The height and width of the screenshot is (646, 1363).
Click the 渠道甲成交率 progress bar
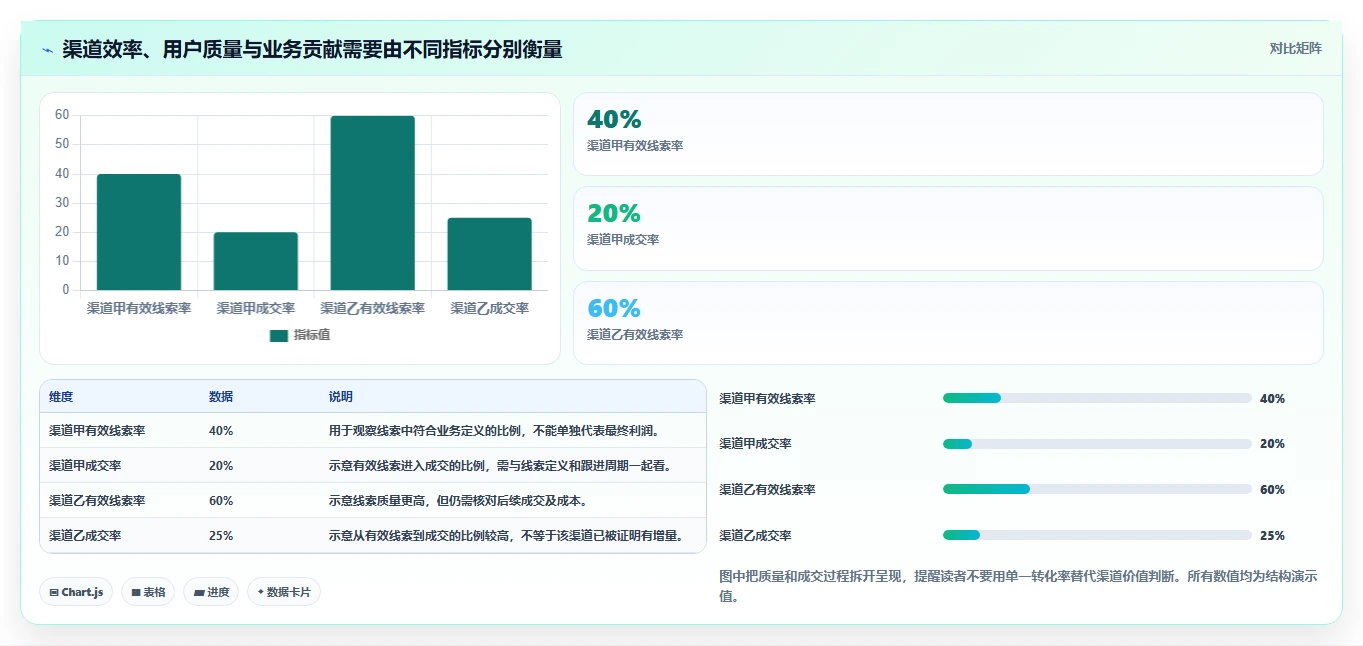1097,444
